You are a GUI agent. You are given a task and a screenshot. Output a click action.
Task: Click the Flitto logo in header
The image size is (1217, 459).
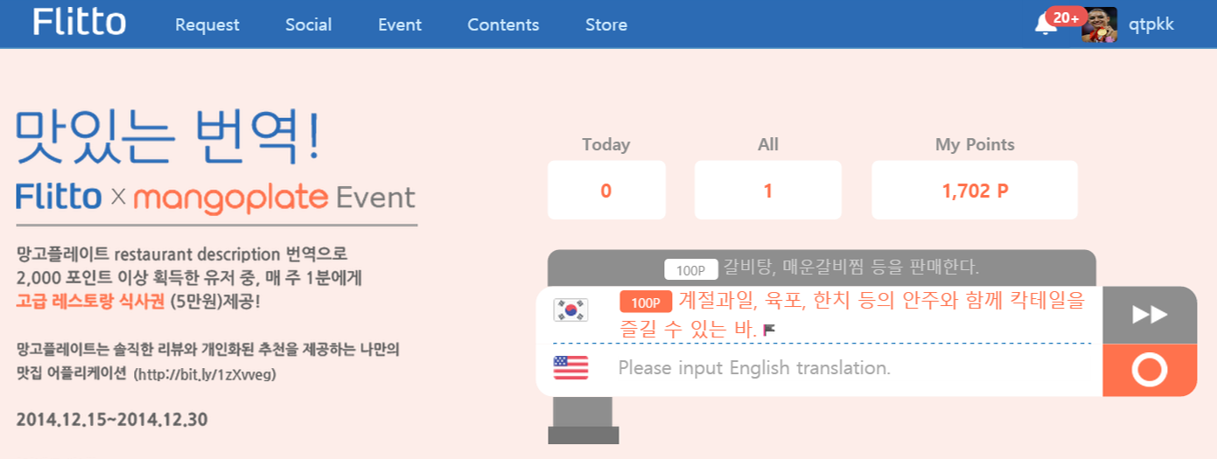[x=79, y=23]
